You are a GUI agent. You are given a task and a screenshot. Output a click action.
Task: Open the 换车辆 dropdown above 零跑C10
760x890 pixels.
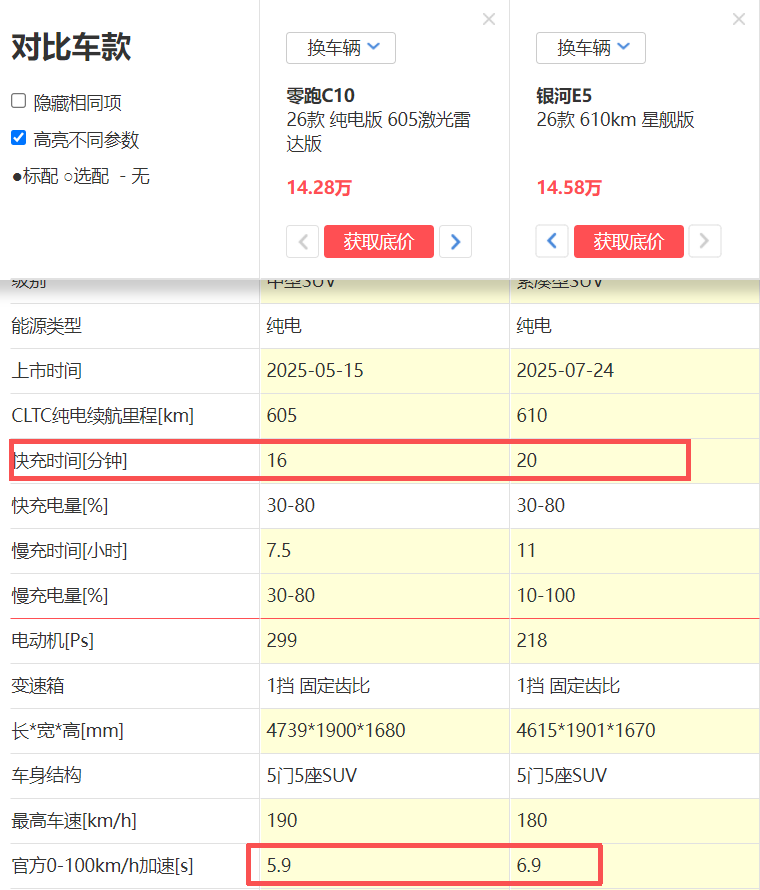tap(341, 48)
